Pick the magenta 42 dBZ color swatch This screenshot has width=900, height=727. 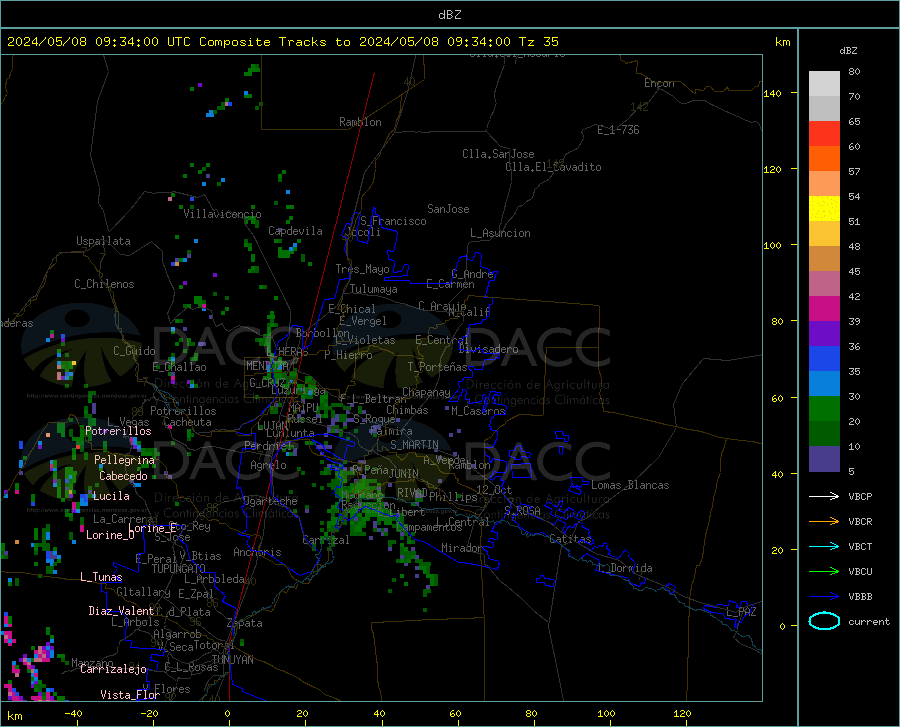tap(824, 308)
